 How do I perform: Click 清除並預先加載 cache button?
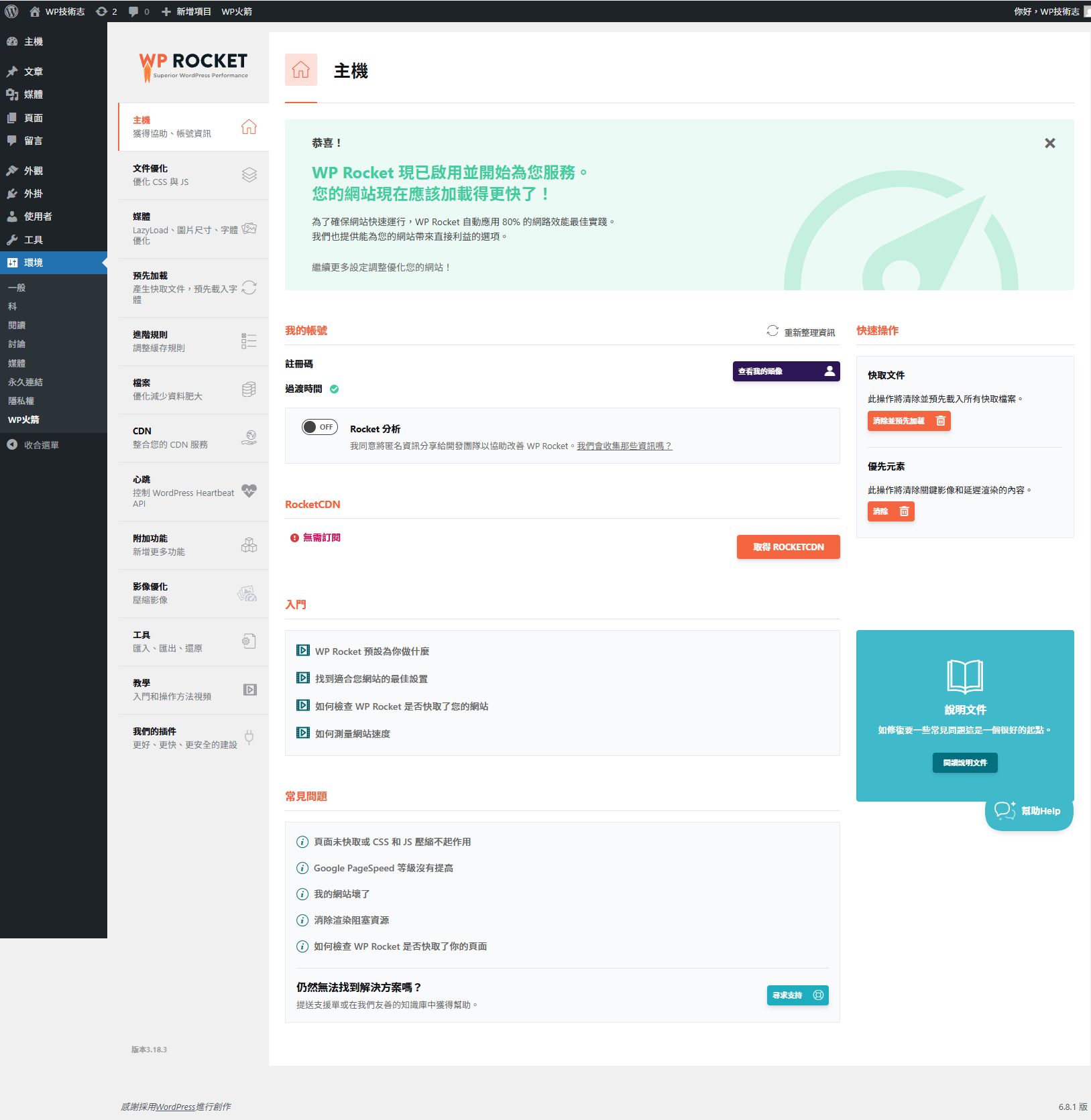pyautogui.click(x=909, y=421)
